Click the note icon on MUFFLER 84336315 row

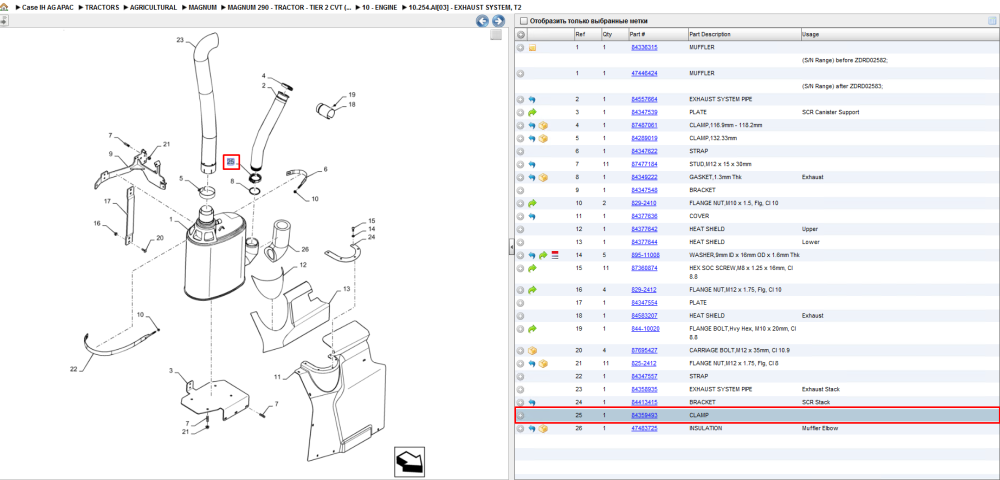532,48
